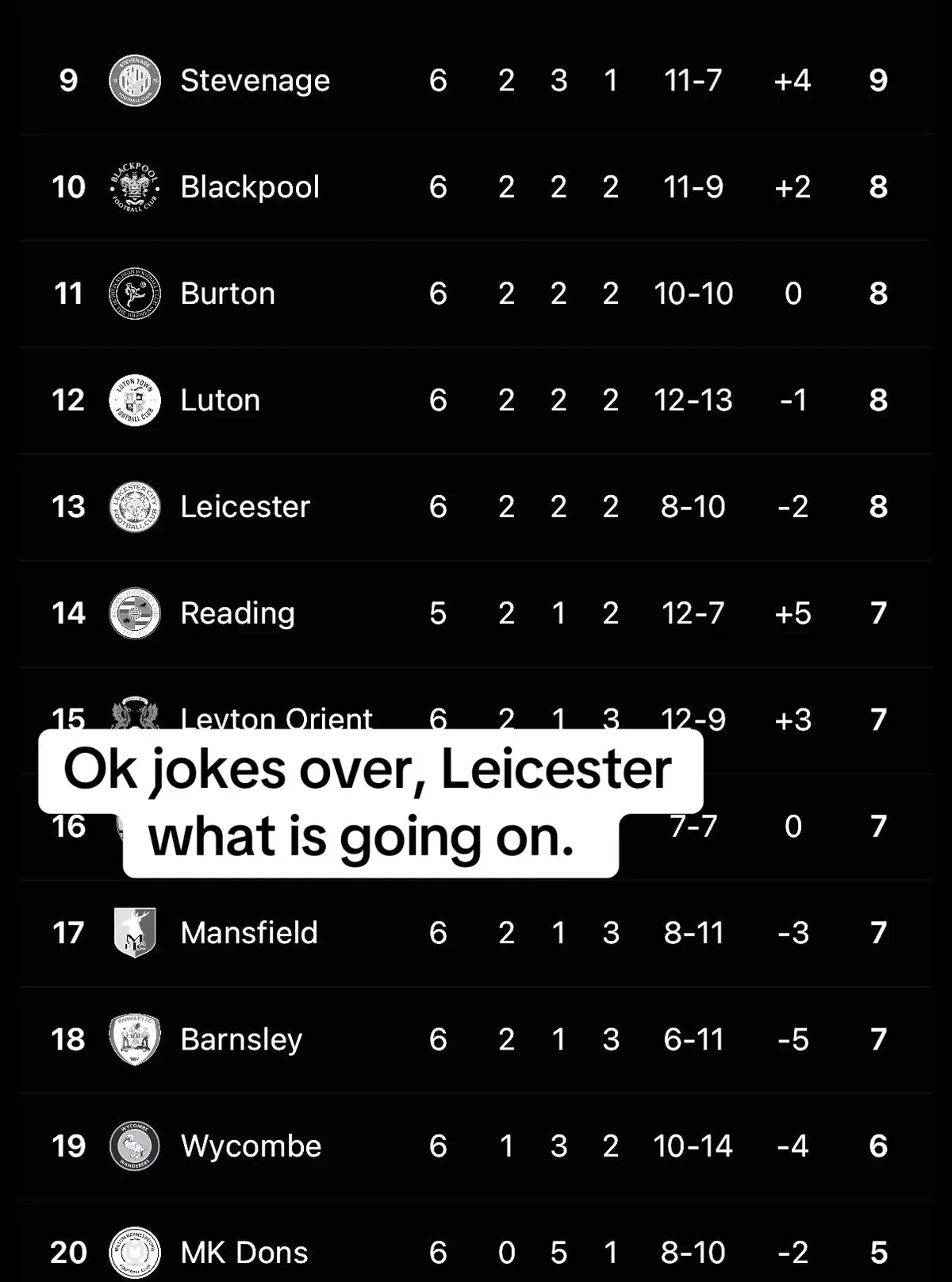Open the Stevenage club crest
952x1282 pixels.
(x=135, y=80)
